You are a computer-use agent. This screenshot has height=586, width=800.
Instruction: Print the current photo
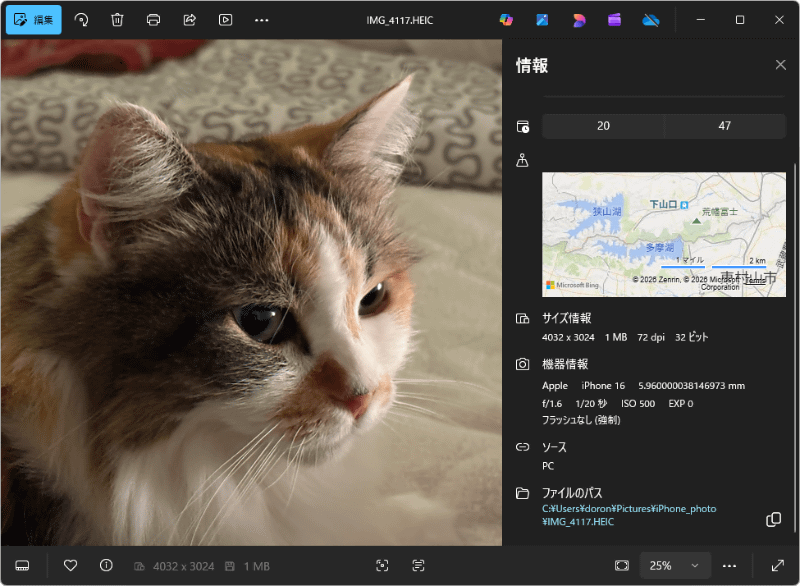click(152, 19)
